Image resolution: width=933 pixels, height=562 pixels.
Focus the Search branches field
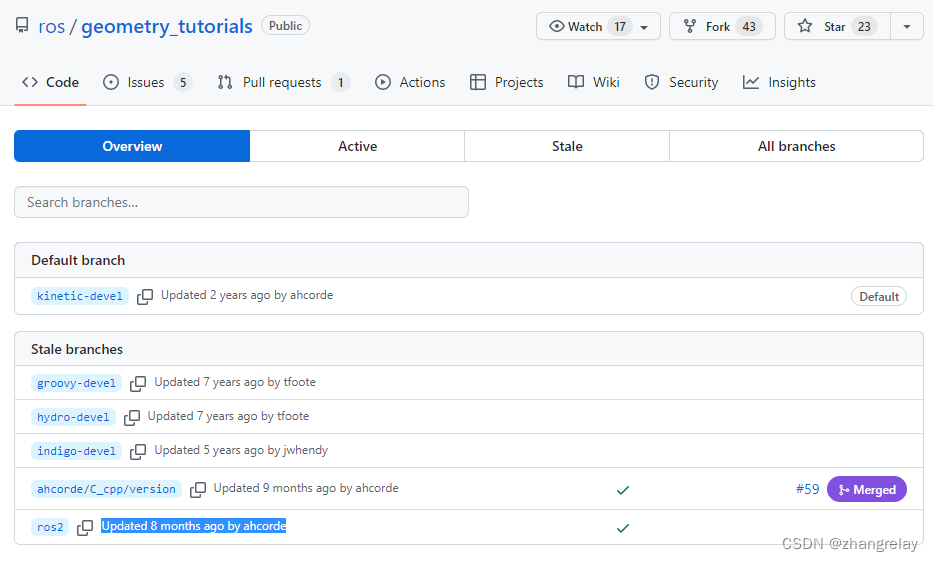[x=241, y=202]
